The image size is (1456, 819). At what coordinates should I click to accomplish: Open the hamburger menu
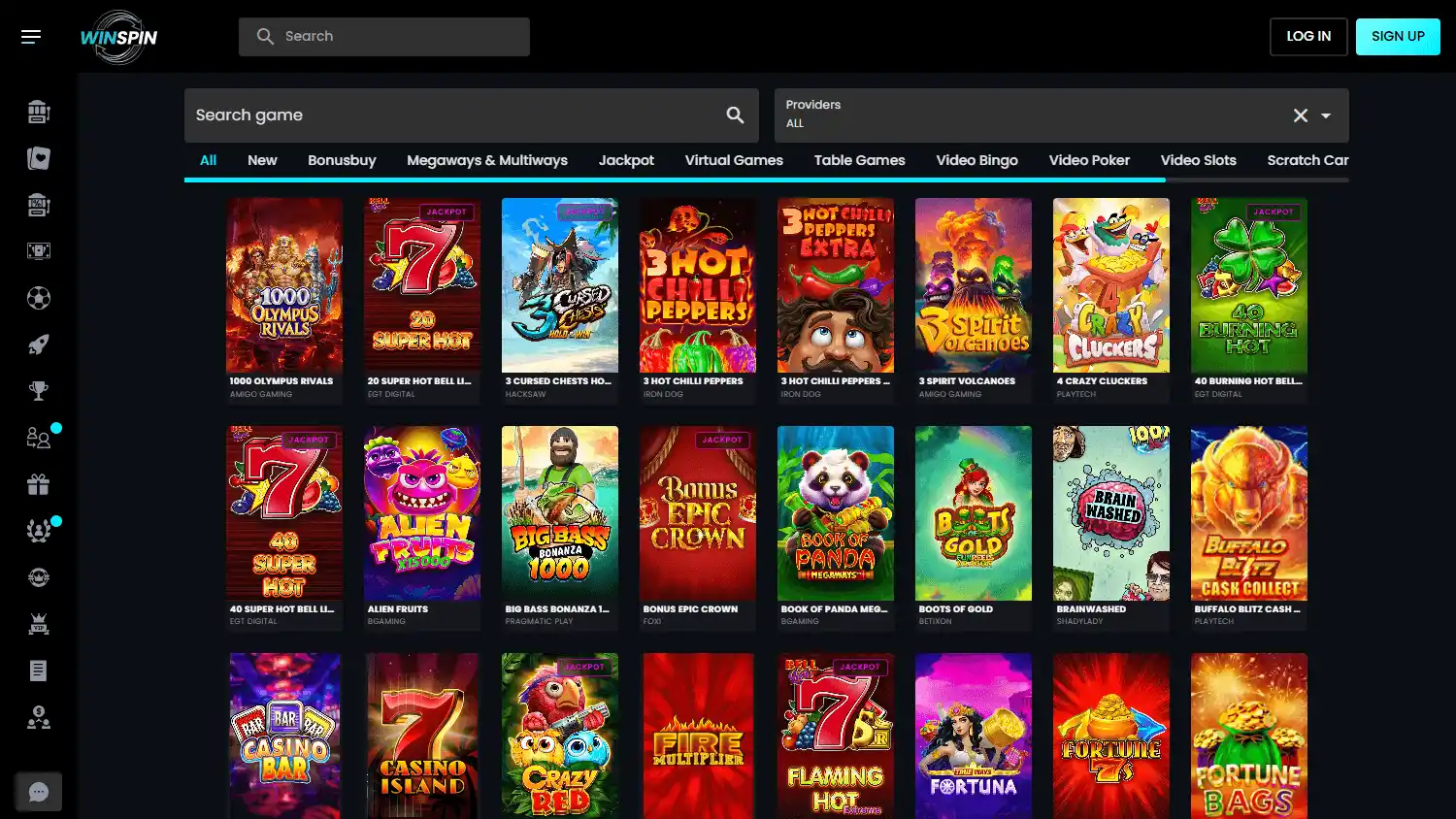31,37
